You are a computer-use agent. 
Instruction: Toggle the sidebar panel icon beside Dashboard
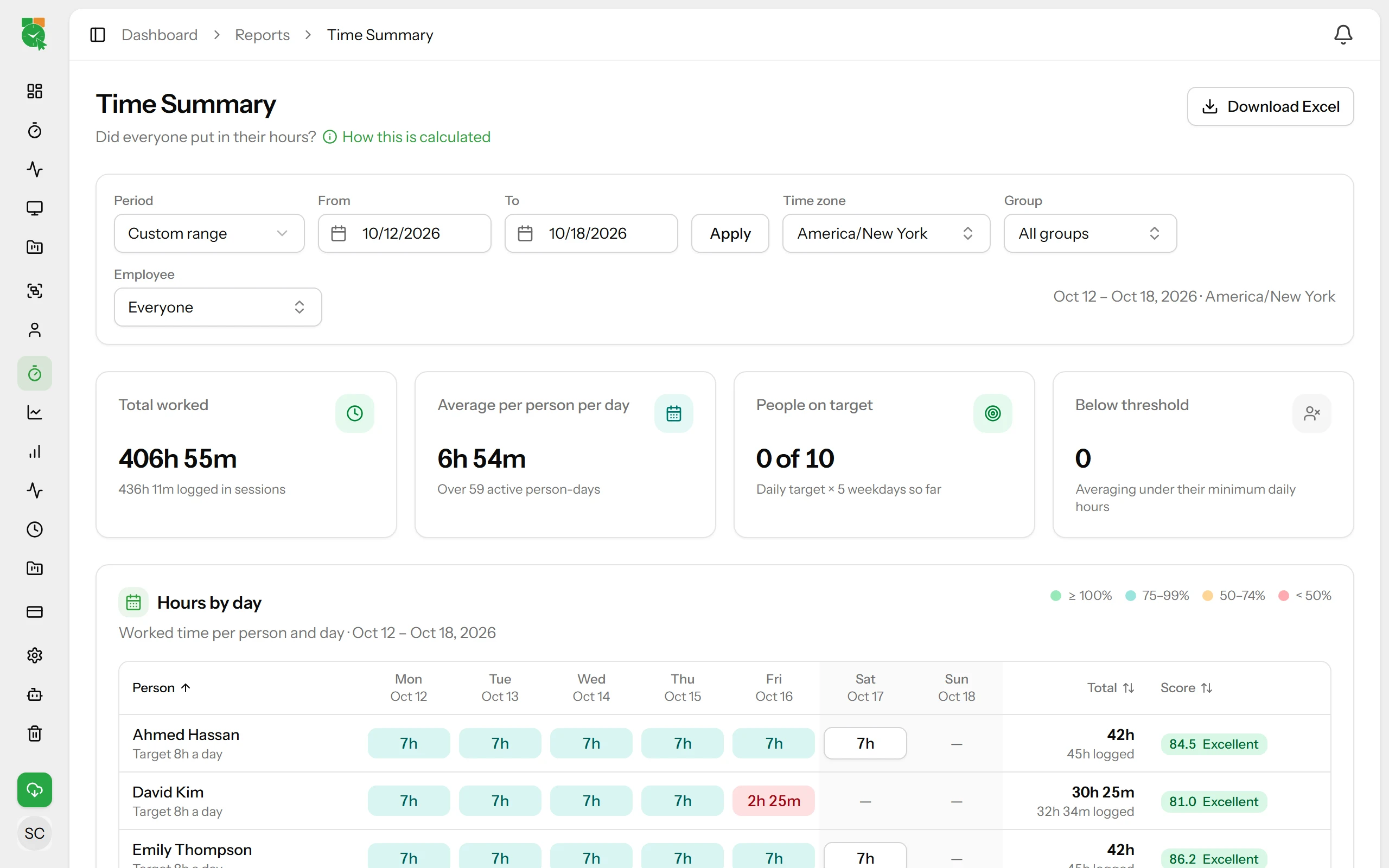point(98,35)
